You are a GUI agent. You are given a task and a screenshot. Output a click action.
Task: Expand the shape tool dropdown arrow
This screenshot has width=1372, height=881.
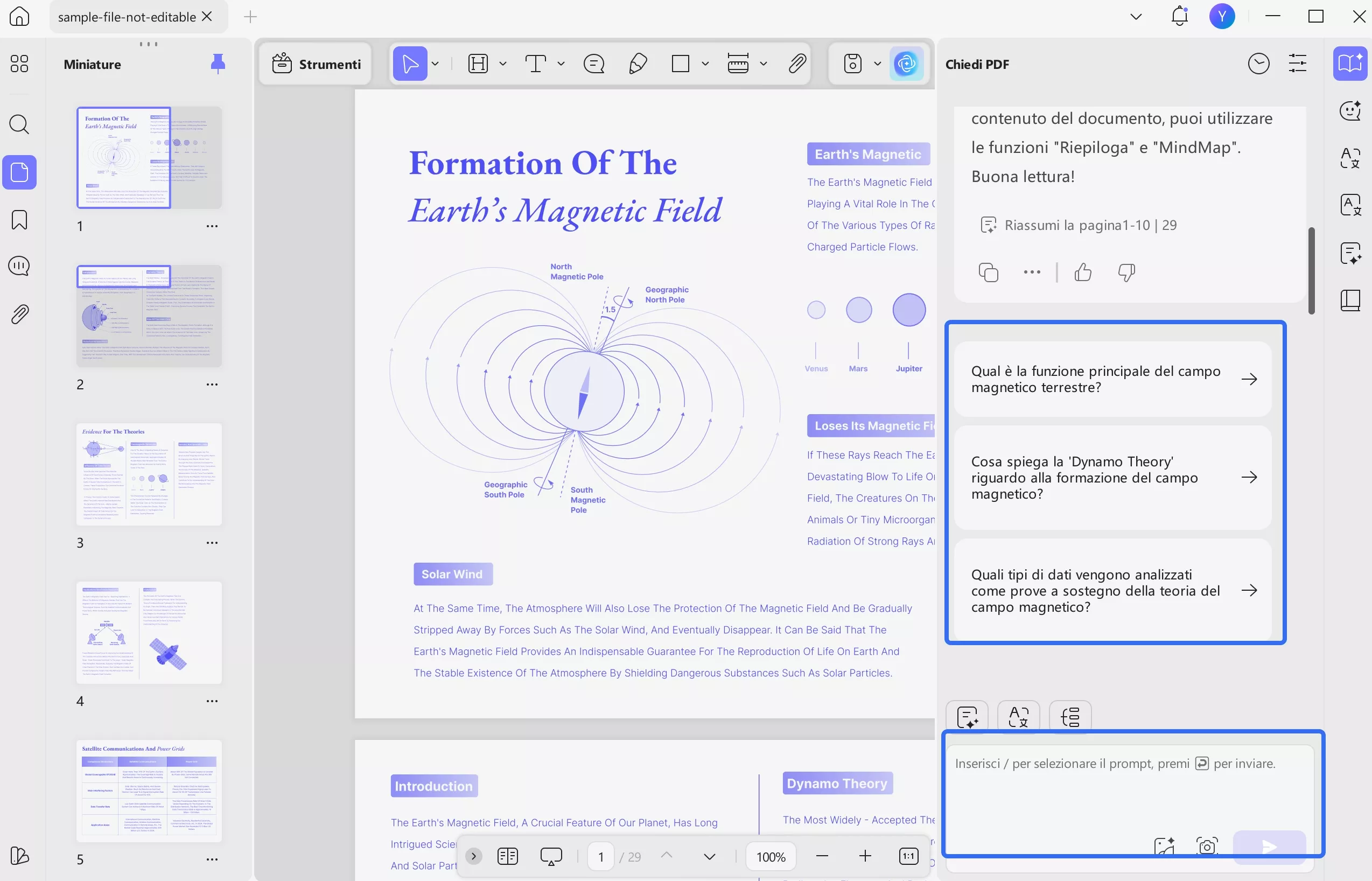(x=705, y=64)
